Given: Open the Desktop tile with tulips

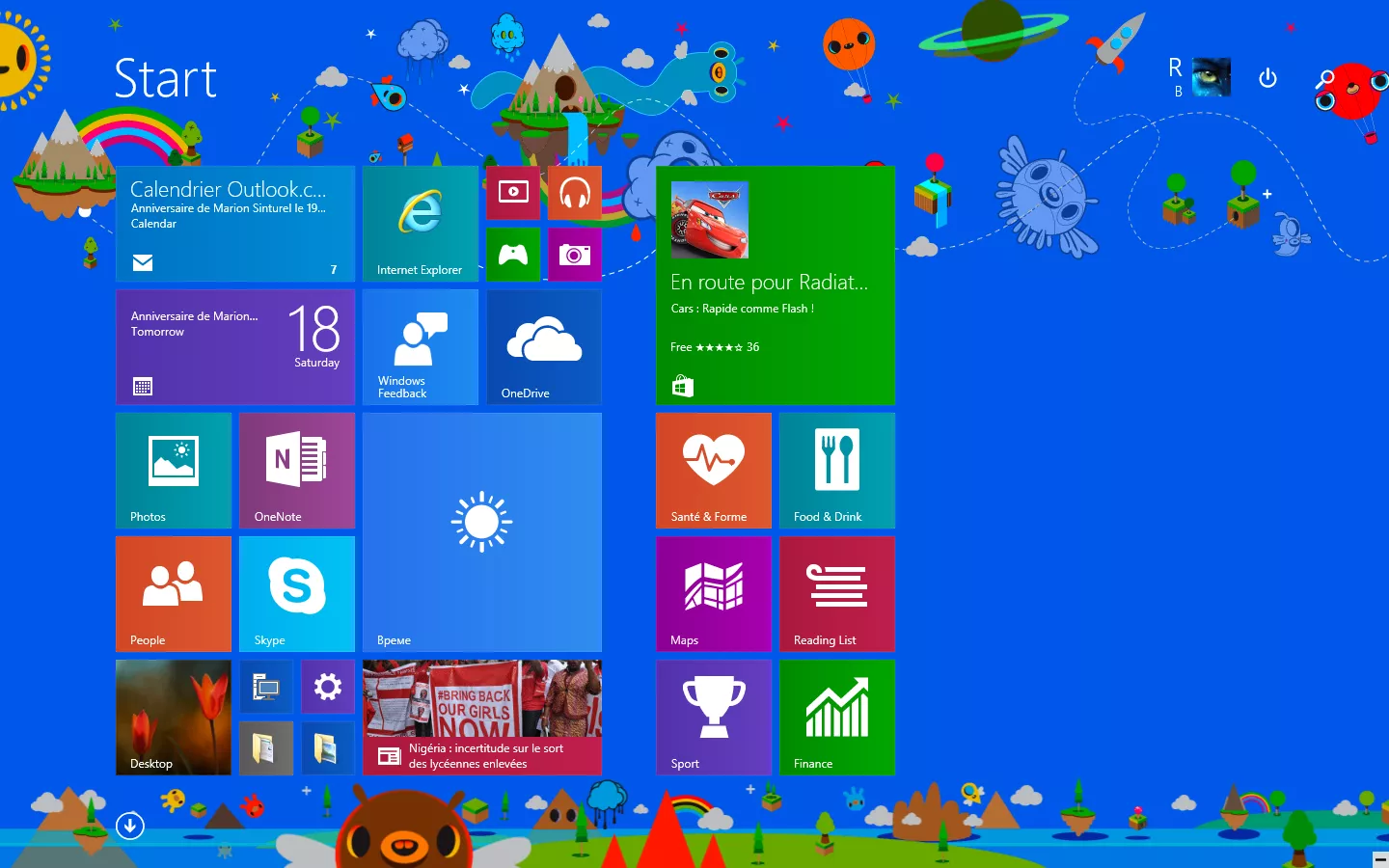Looking at the screenshot, I should (x=174, y=718).
